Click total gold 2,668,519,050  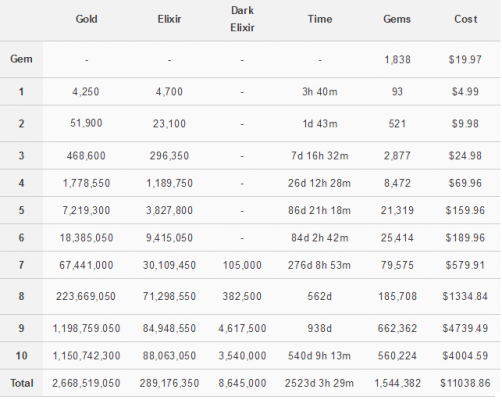click(x=86, y=383)
